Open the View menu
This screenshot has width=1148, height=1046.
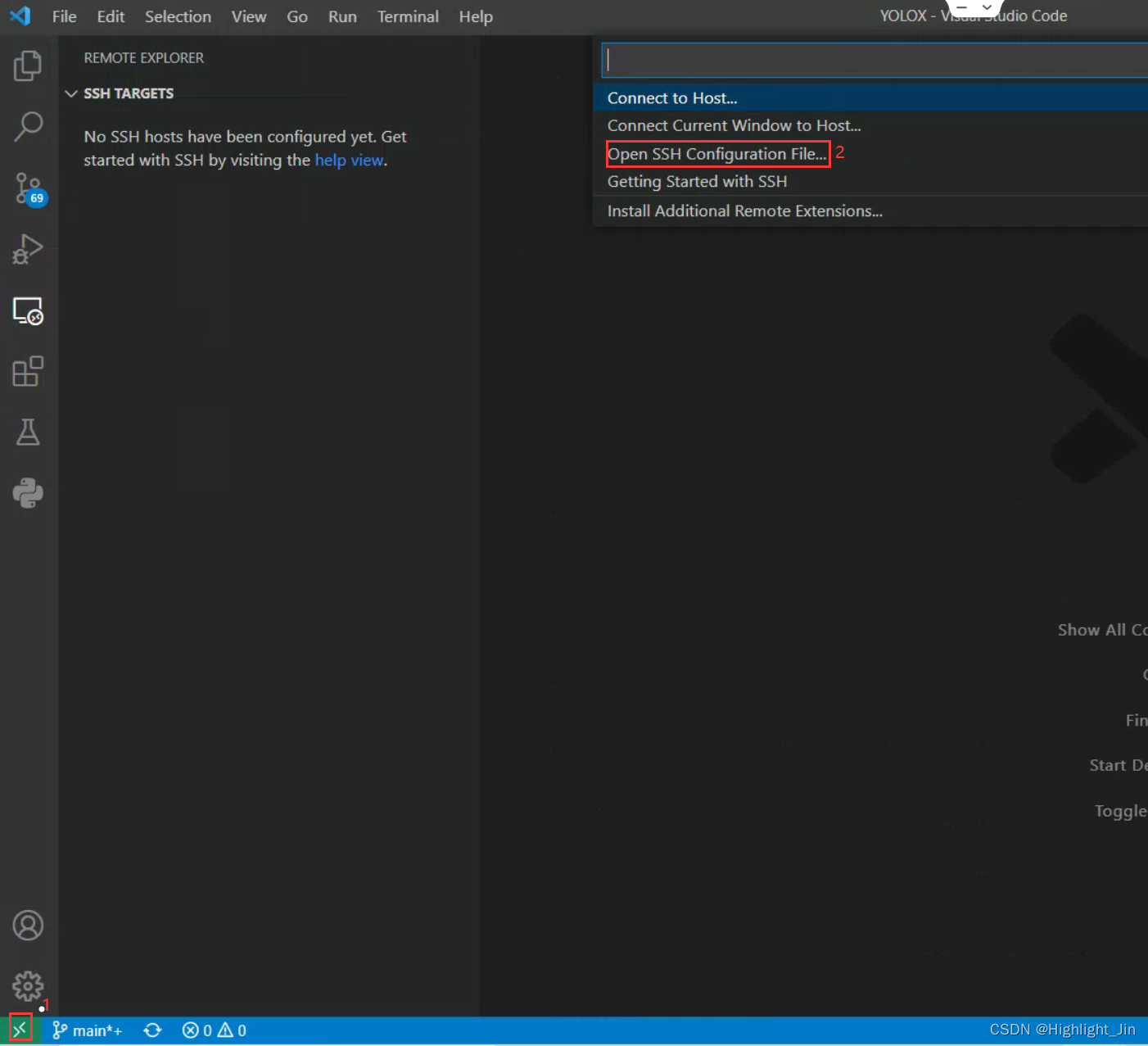click(248, 16)
